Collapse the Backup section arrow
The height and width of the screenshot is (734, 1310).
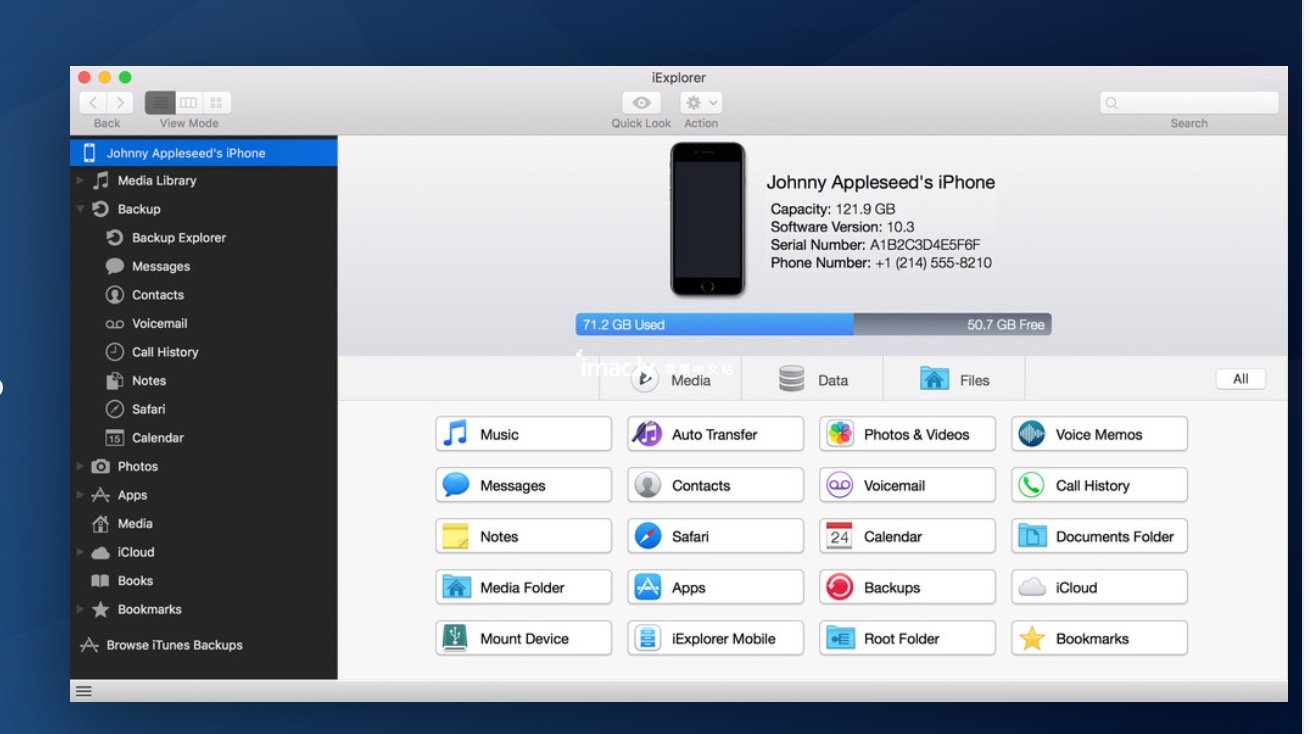pos(80,209)
